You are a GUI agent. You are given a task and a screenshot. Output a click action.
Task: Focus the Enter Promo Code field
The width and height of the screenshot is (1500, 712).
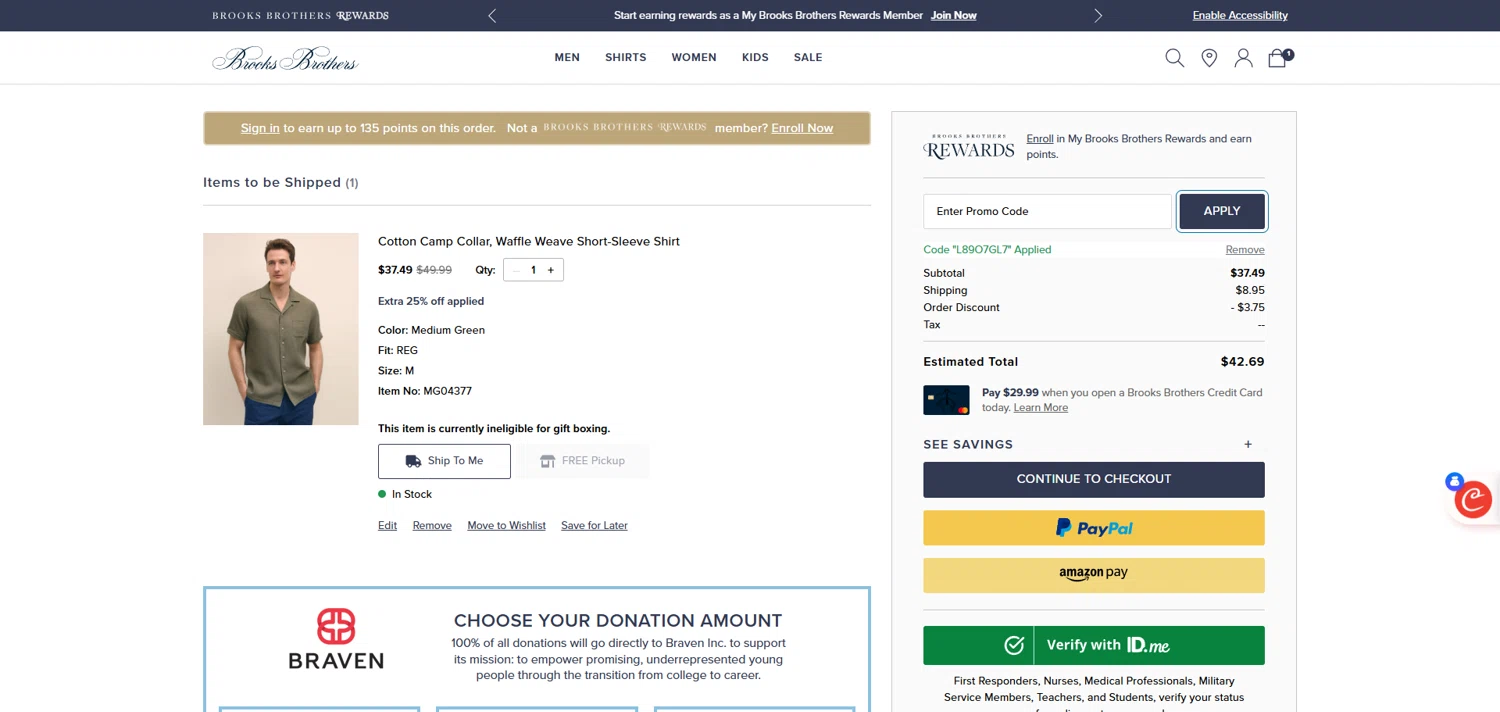1047,211
